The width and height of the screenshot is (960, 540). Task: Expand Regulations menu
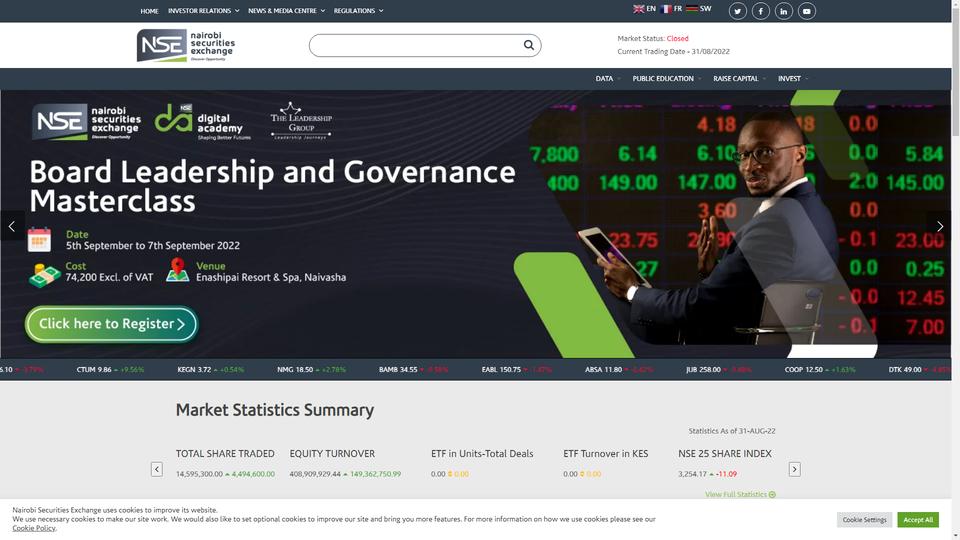point(358,10)
